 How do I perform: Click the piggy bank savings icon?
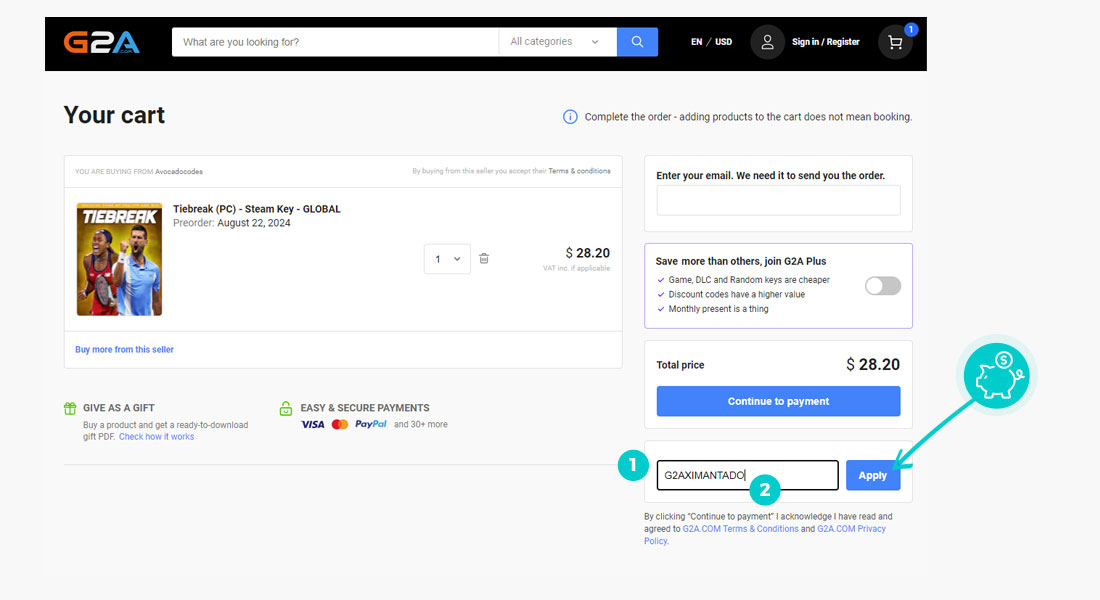[x=995, y=376]
